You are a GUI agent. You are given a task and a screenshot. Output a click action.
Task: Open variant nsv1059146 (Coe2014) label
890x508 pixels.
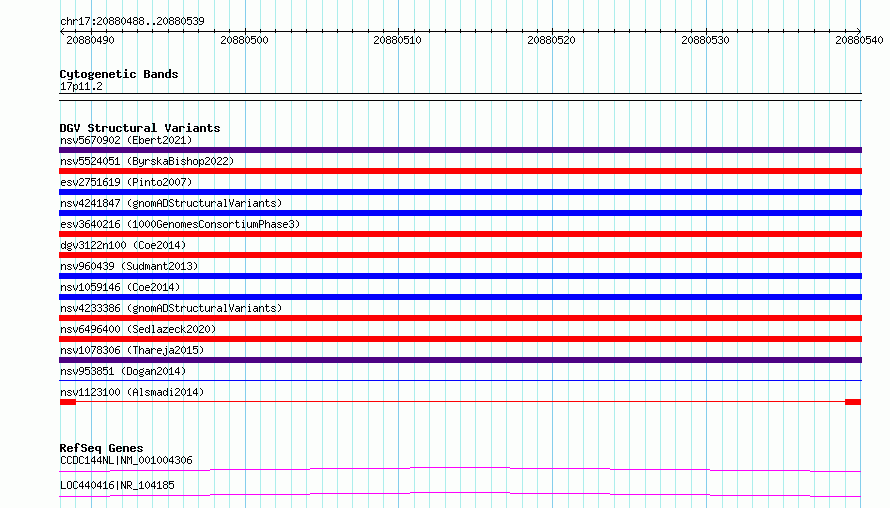(x=120, y=287)
